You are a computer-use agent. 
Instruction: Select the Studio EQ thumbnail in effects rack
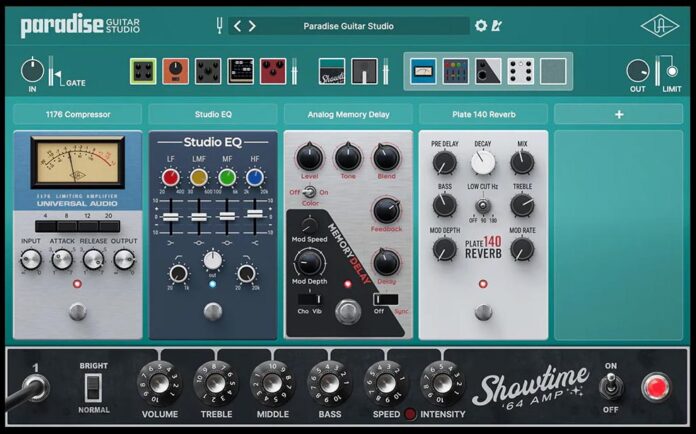click(x=455, y=71)
